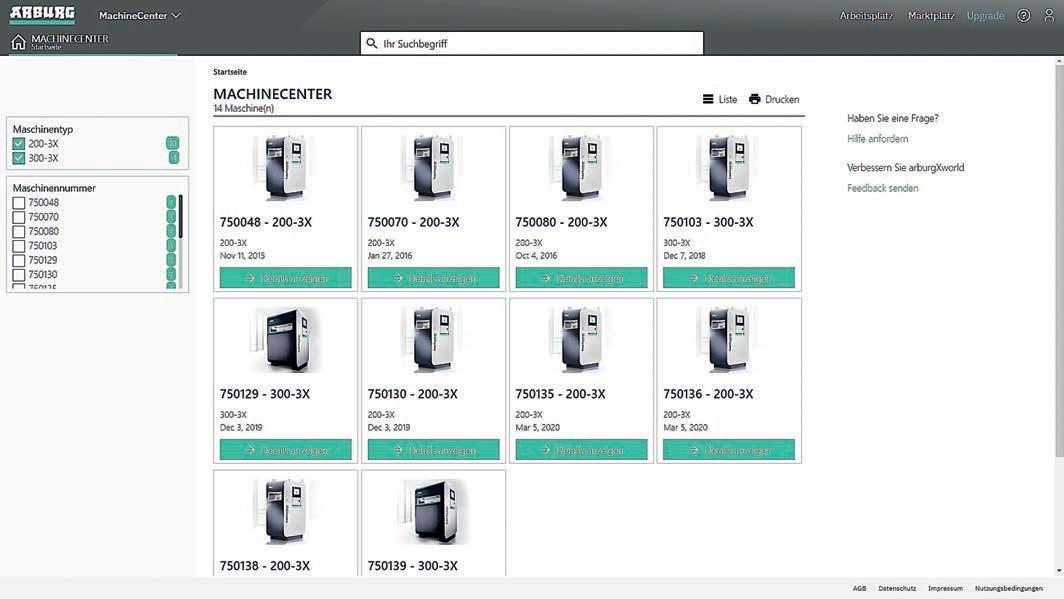Open Arbeitsplatz in the top menu

[x=866, y=16]
